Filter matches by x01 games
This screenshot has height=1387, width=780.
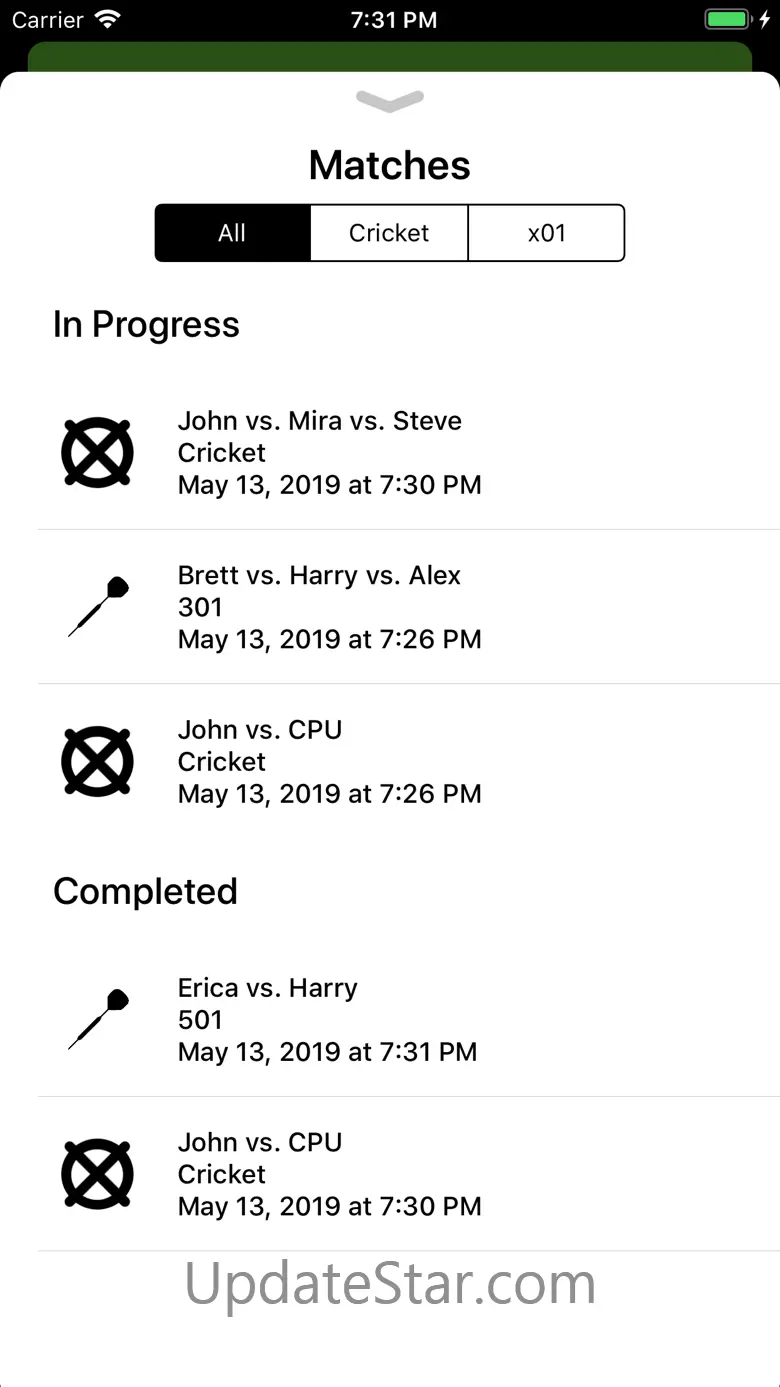tap(546, 233)
